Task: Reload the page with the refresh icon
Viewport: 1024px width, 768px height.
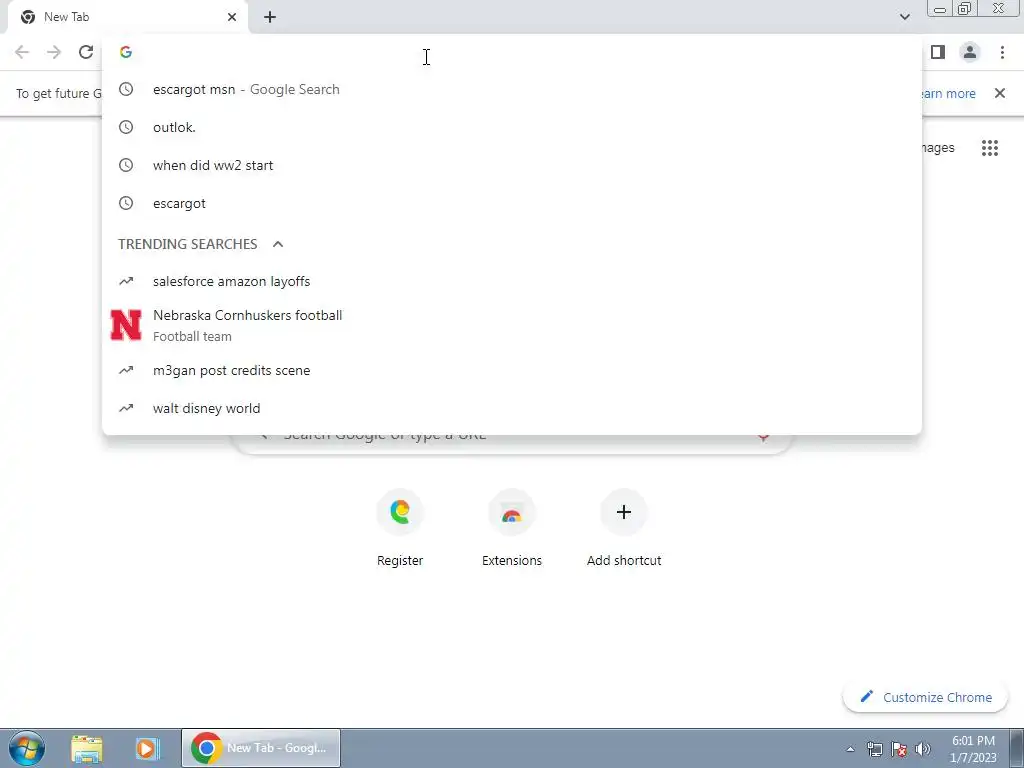Action: 86,52
